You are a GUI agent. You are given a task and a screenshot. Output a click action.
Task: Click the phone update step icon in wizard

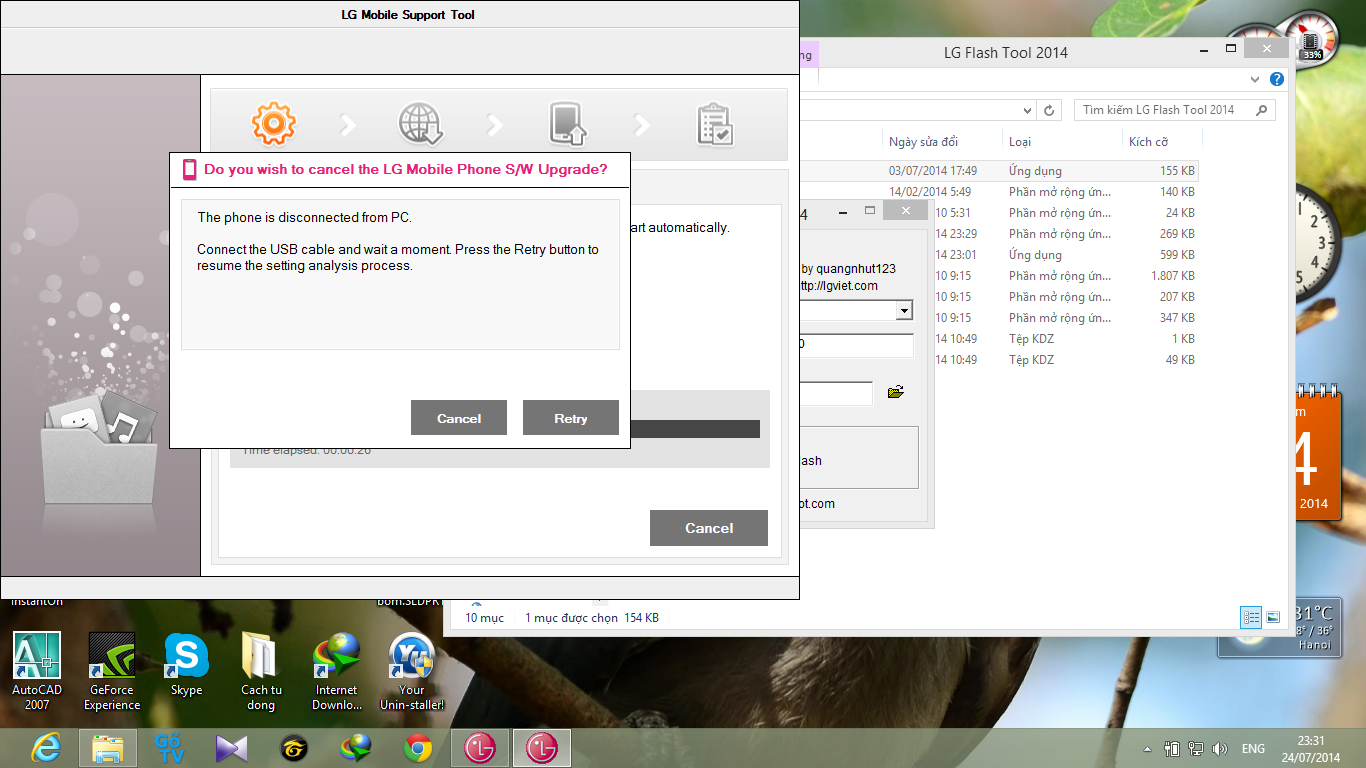[x=568, y=125]
